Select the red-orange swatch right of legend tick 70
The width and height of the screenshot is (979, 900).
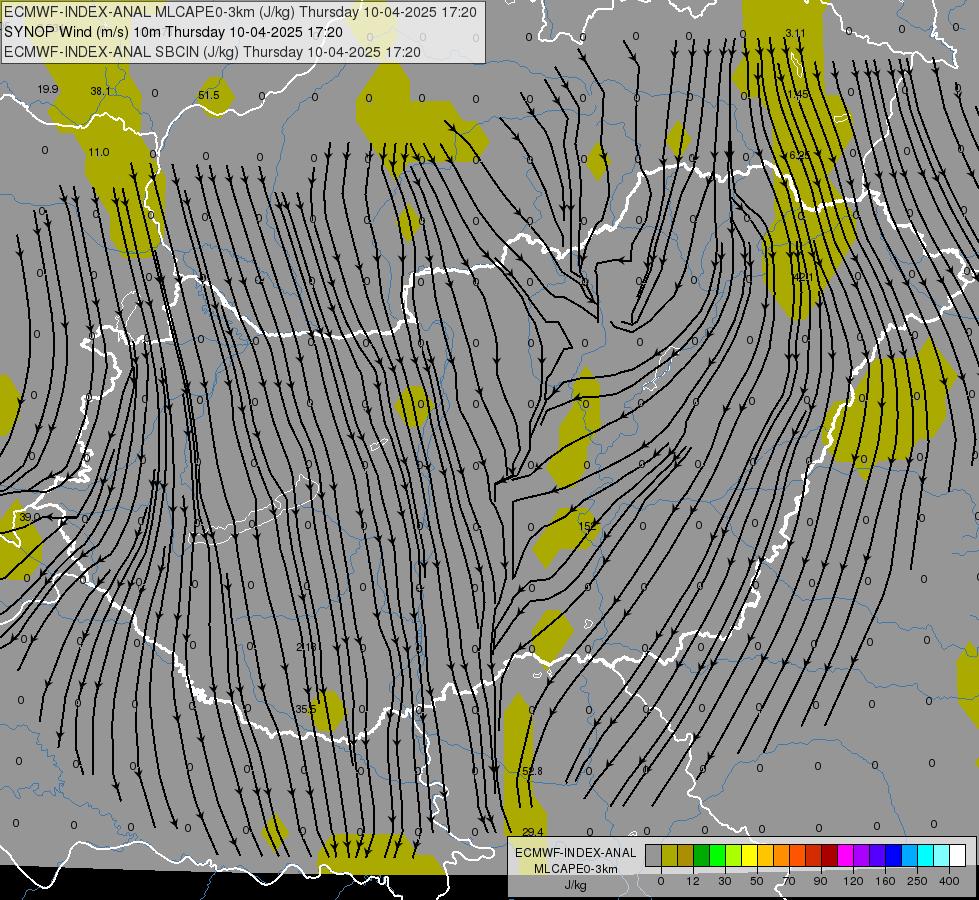tap(798, 855)
